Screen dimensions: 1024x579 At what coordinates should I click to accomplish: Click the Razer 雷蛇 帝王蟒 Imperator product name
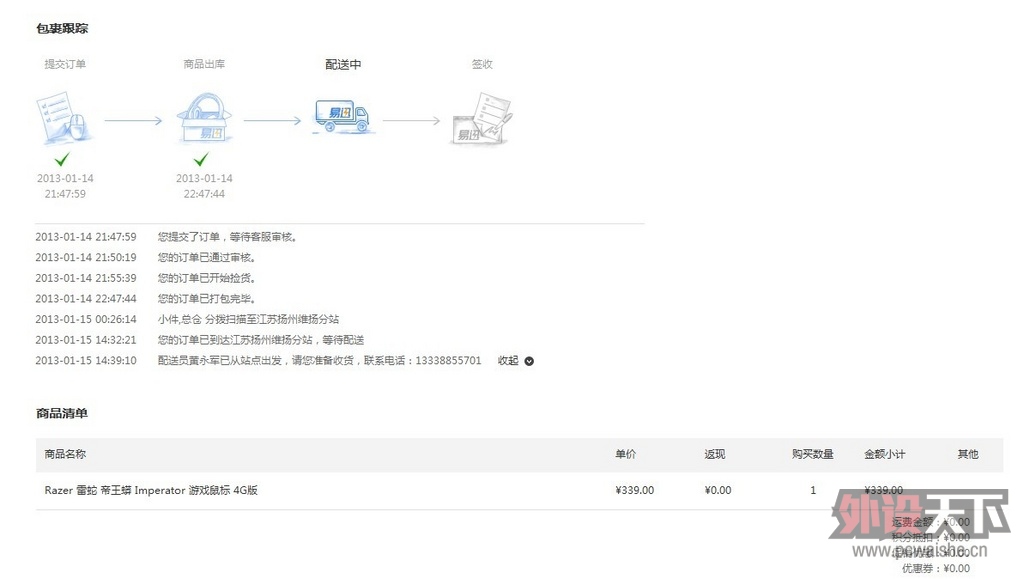(x=151, y=490)
